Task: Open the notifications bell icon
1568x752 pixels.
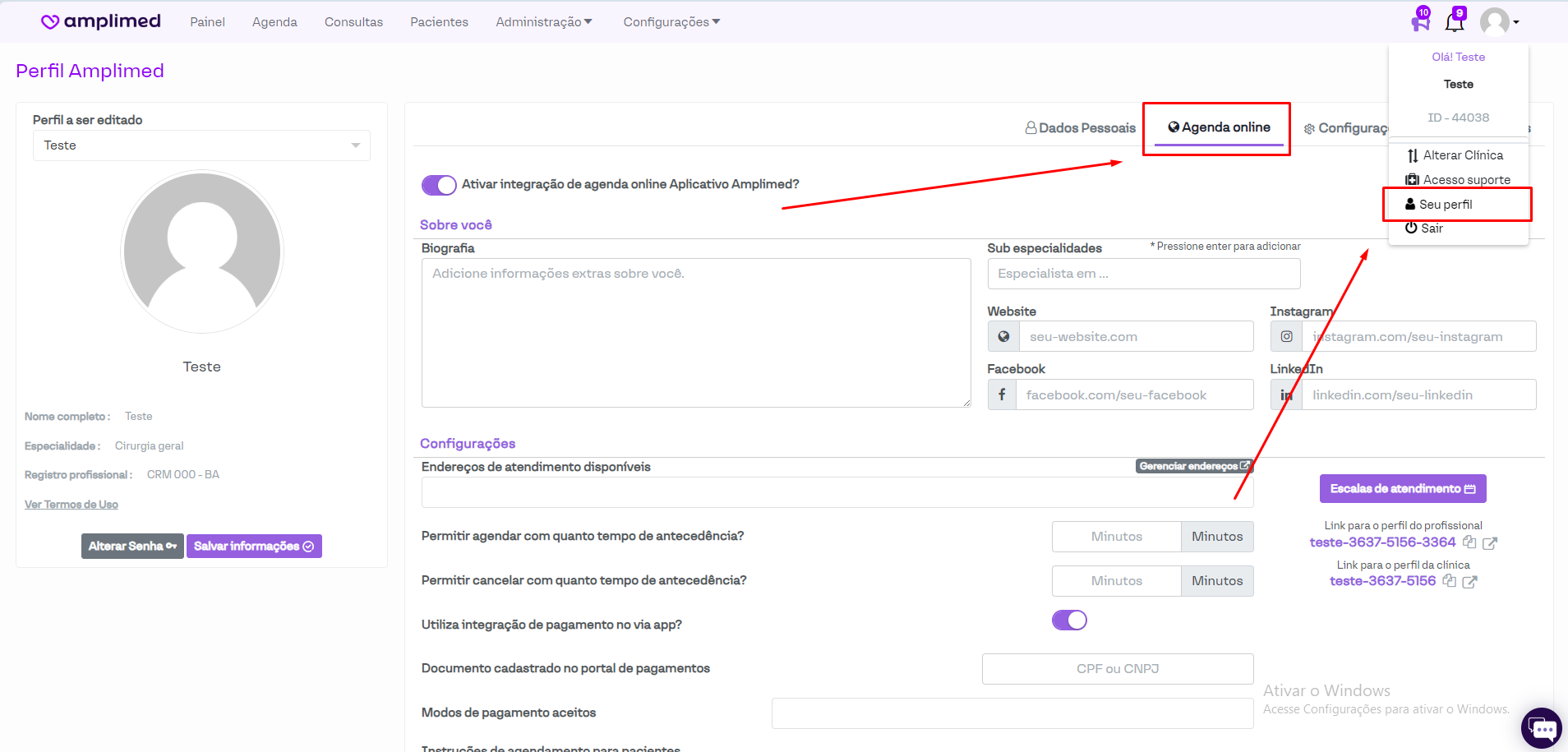Action: pos(1454,22)
